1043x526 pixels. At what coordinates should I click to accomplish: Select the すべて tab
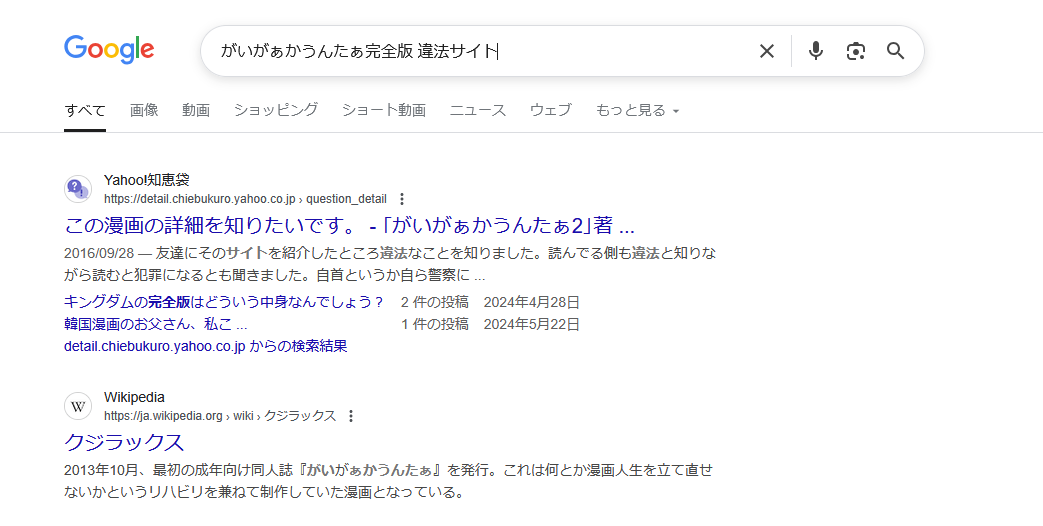click(84, 110)
